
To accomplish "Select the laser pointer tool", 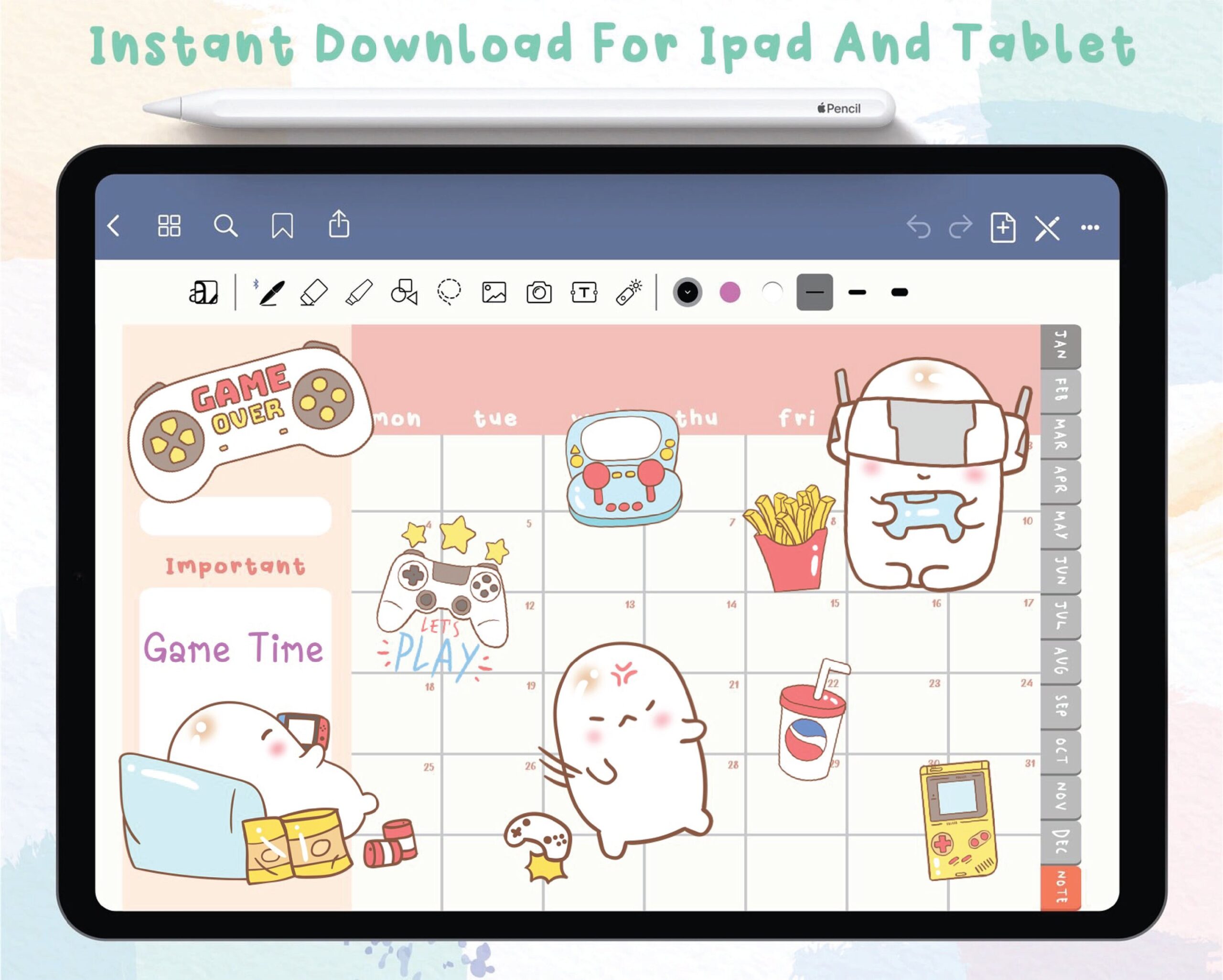I will coord(629,292).
